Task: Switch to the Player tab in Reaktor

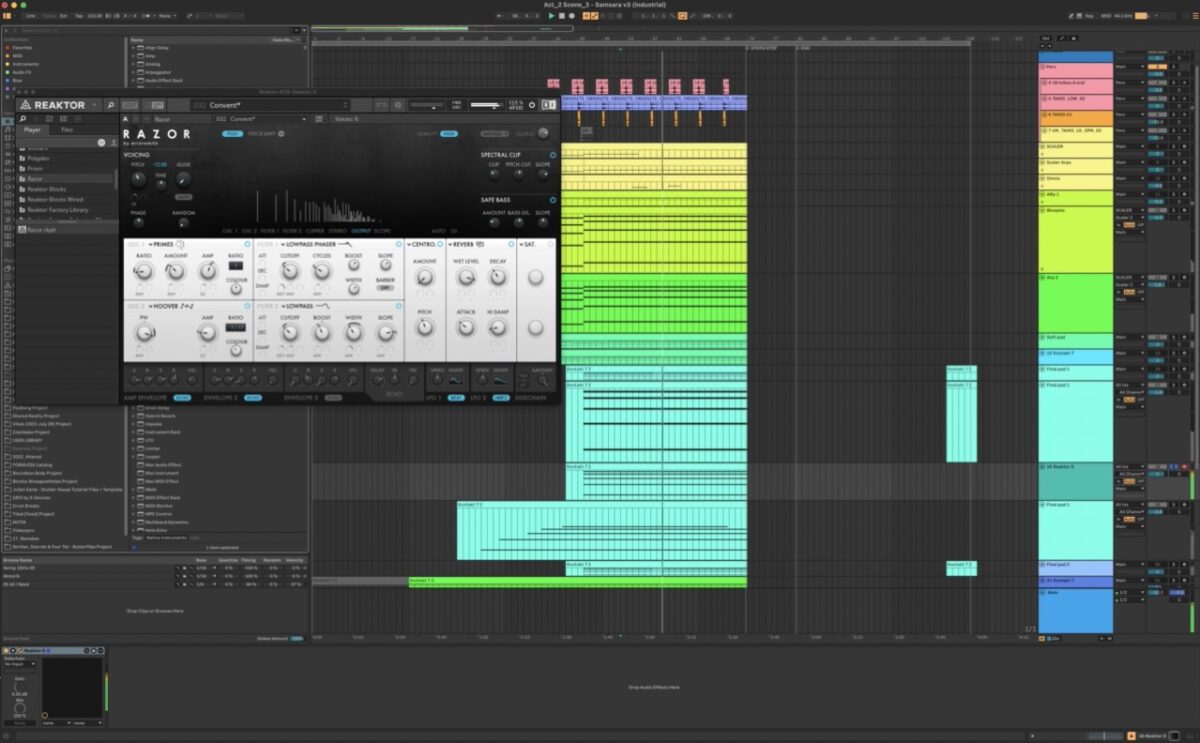Action: coord(32,130)
